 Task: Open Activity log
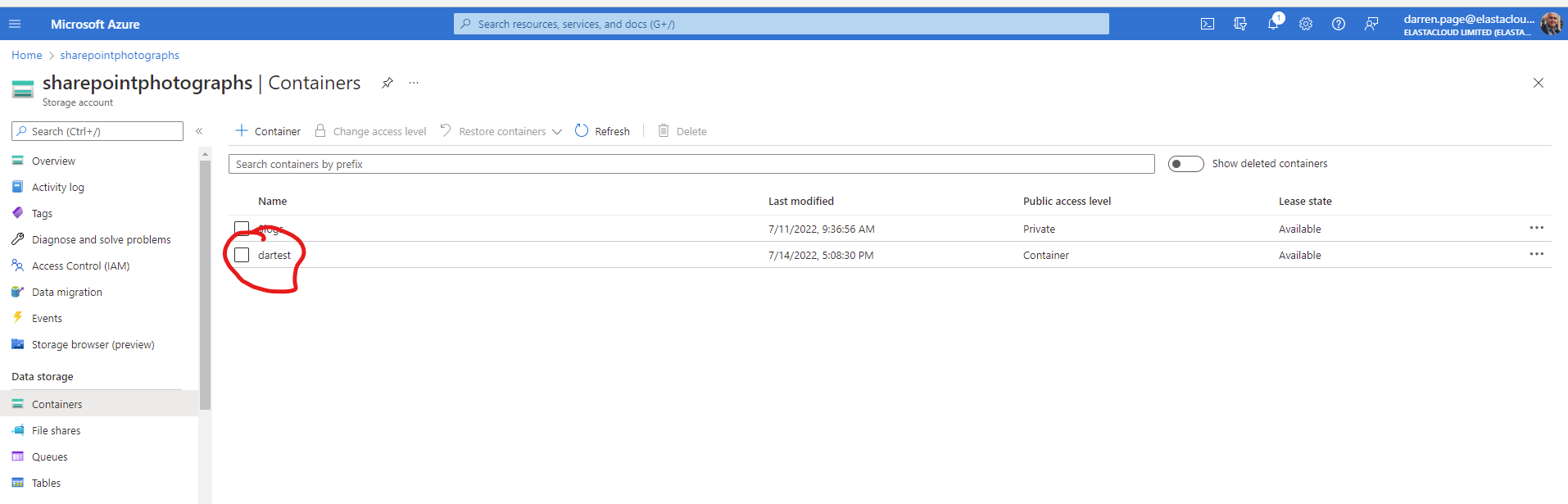(57, 188)
